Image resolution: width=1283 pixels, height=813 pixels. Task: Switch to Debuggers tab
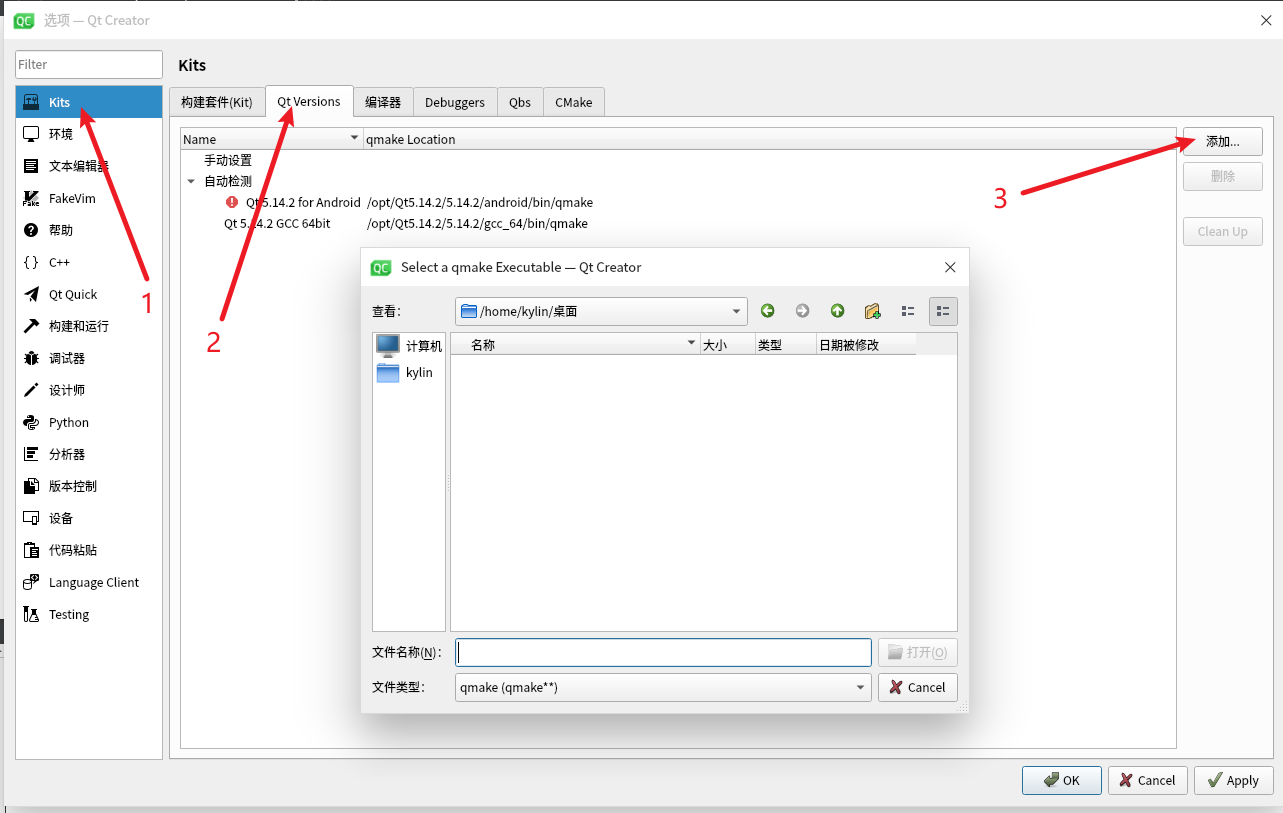[x=455, y=102]
